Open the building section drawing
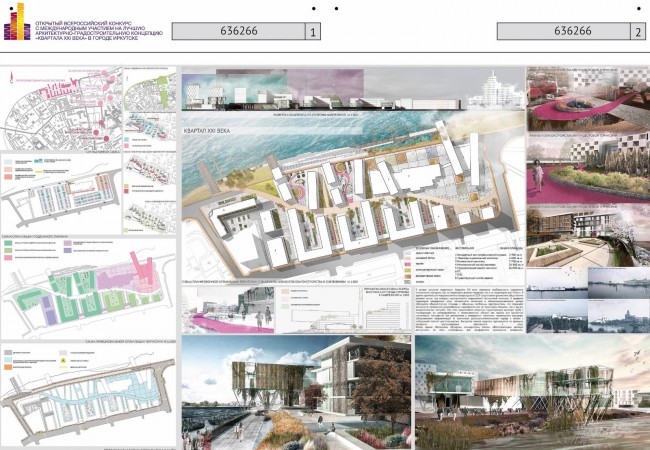The image size is (650, 450). (344, 310)
